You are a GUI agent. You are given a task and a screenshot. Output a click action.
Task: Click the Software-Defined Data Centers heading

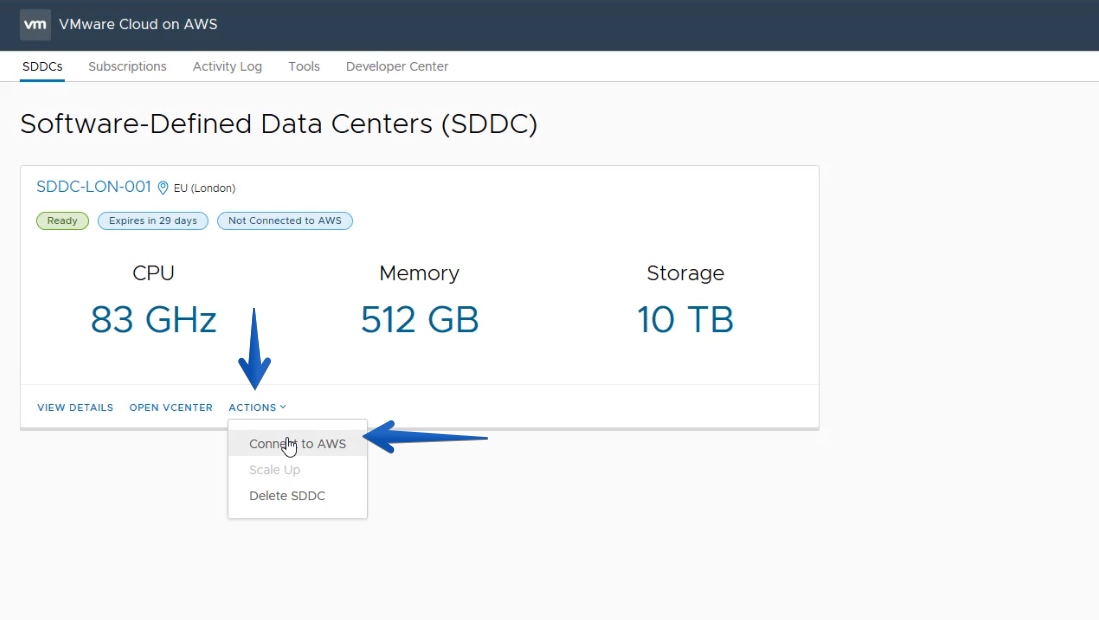(x=279, y=125)
